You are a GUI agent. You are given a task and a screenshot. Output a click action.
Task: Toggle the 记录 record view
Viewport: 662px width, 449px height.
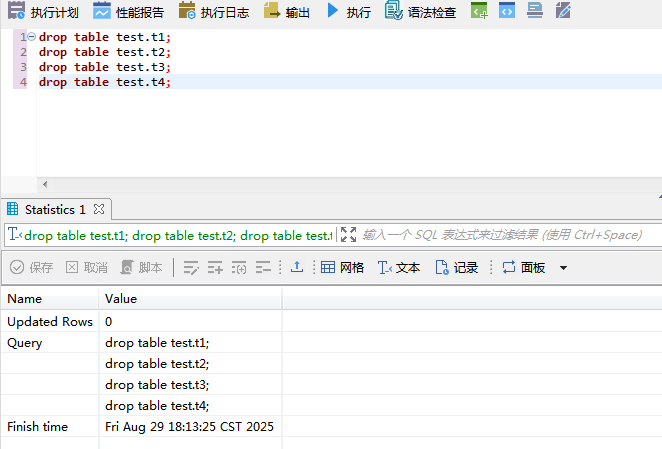[457, 268]
